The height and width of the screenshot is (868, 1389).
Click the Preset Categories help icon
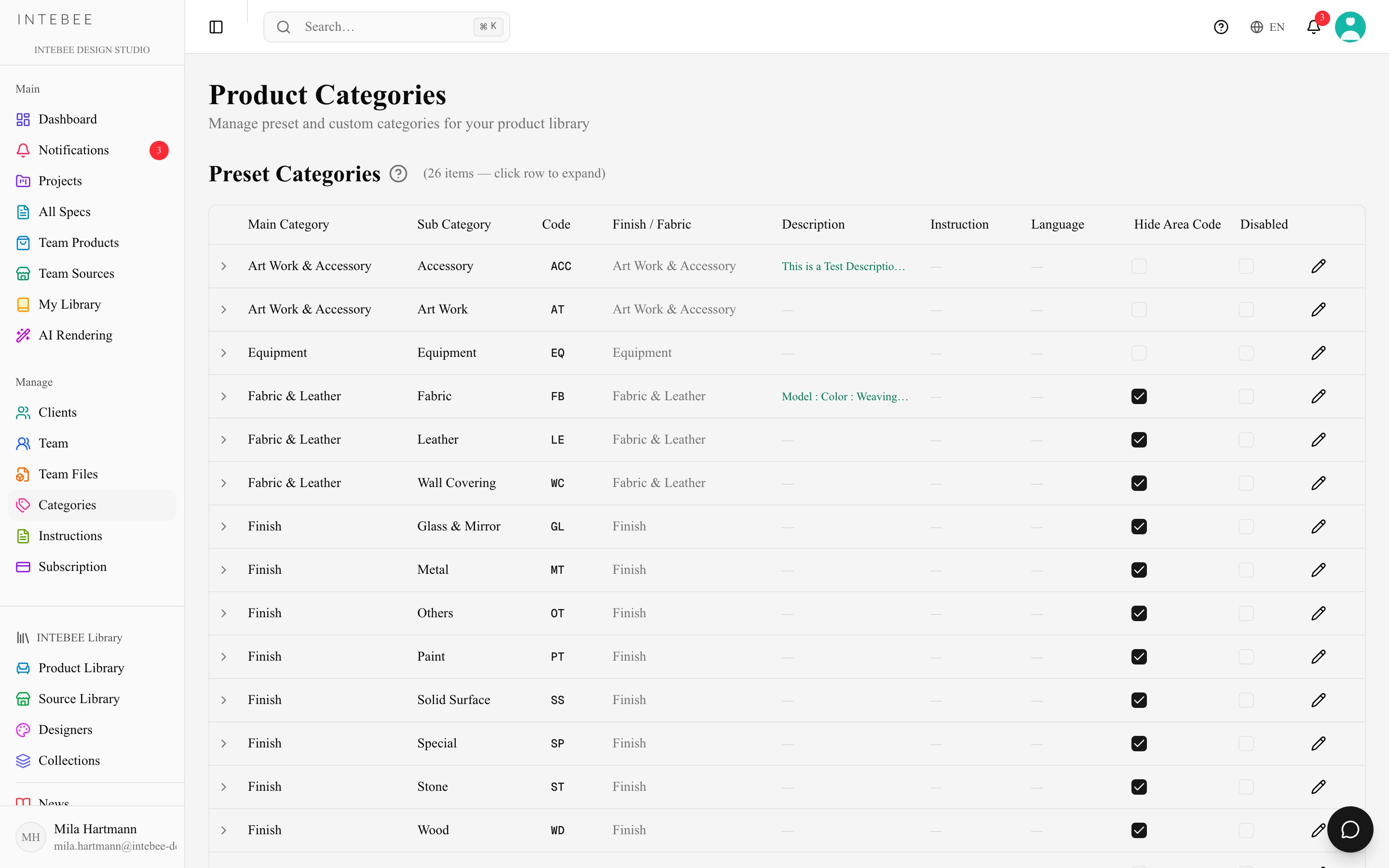[398, 174]
